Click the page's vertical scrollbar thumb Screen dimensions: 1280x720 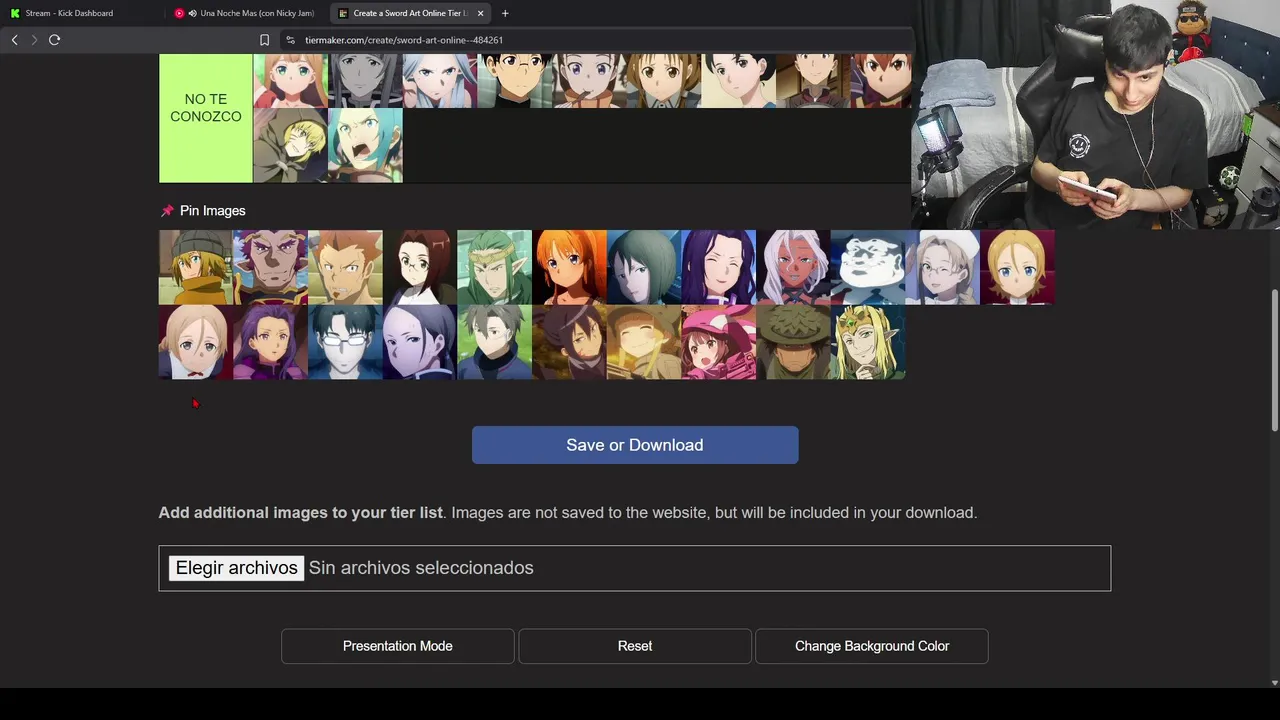[1274, 360]
